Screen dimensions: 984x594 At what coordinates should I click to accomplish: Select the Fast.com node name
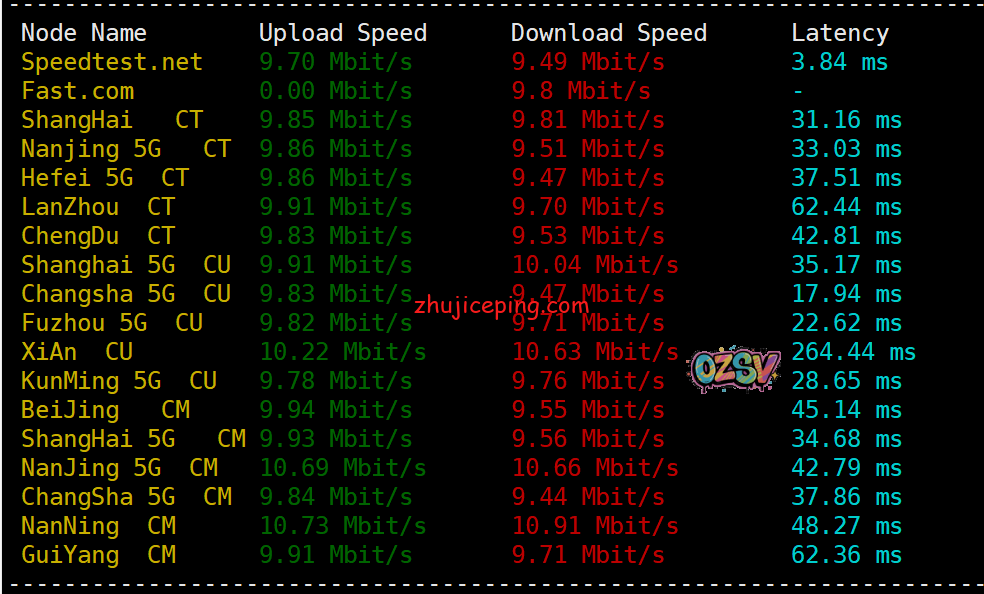tap(78, 91)
